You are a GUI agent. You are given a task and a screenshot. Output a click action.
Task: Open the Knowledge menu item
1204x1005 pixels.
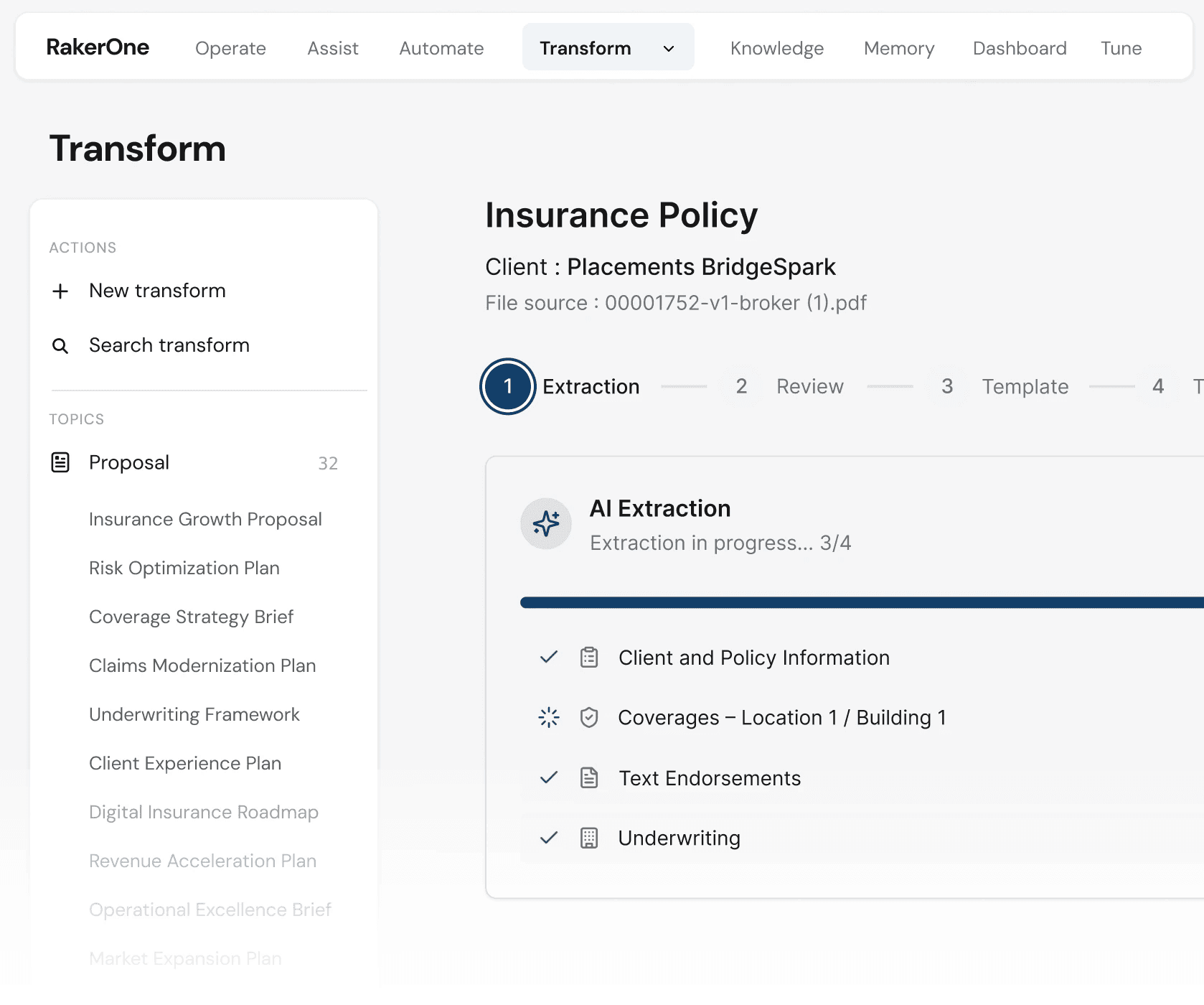pyautogui.click(x=777, y=48)
